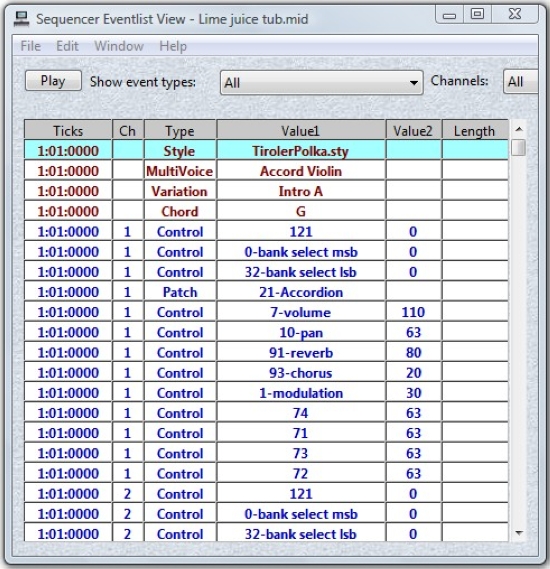Viewport: 550px width, 569px height.
Task: Click the vertical scrollbar thumb
Action: point(519,147)
